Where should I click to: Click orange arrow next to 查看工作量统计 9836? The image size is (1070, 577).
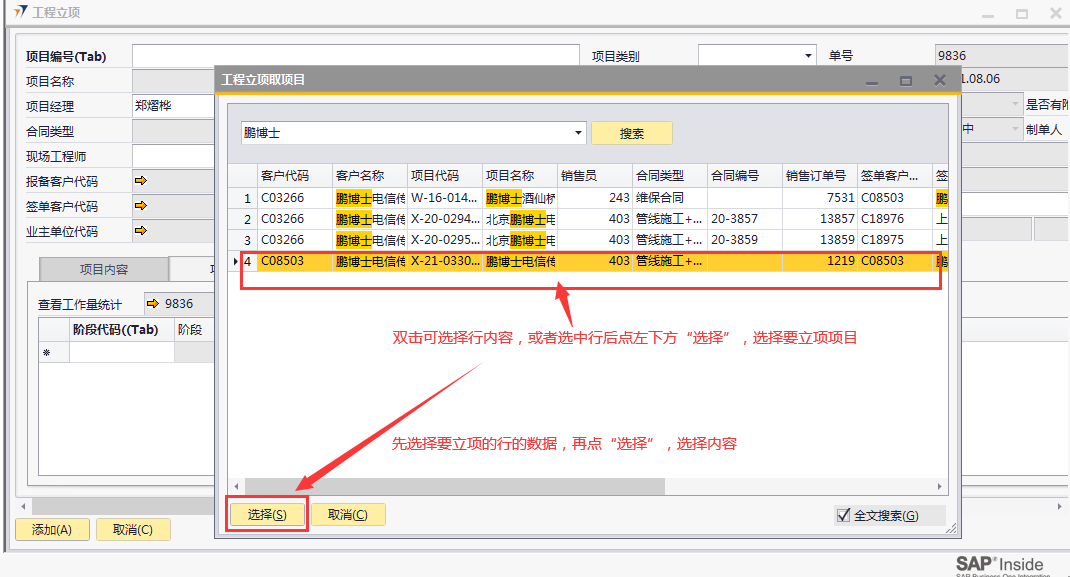point(153,304)
